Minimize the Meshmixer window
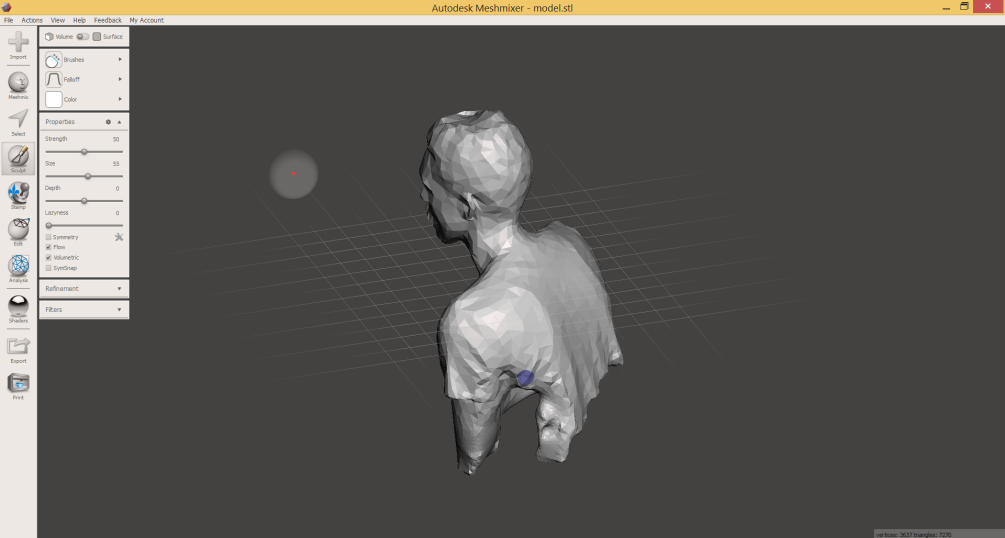 [946, 7]
